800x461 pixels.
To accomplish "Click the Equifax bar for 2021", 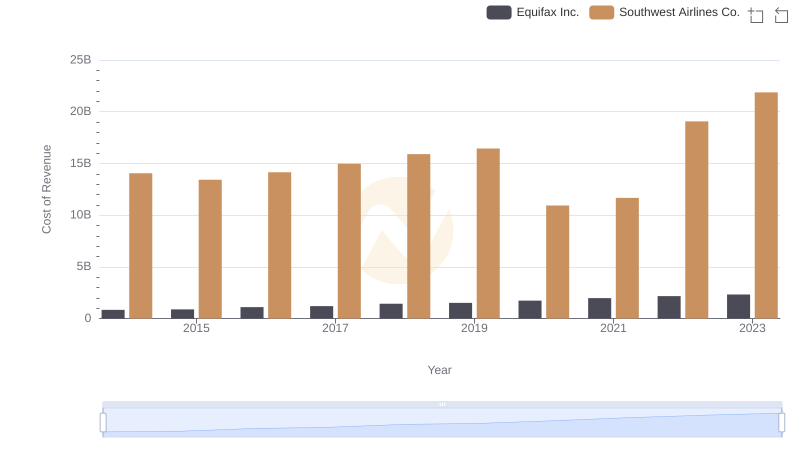I will click(x=599, y=308).
